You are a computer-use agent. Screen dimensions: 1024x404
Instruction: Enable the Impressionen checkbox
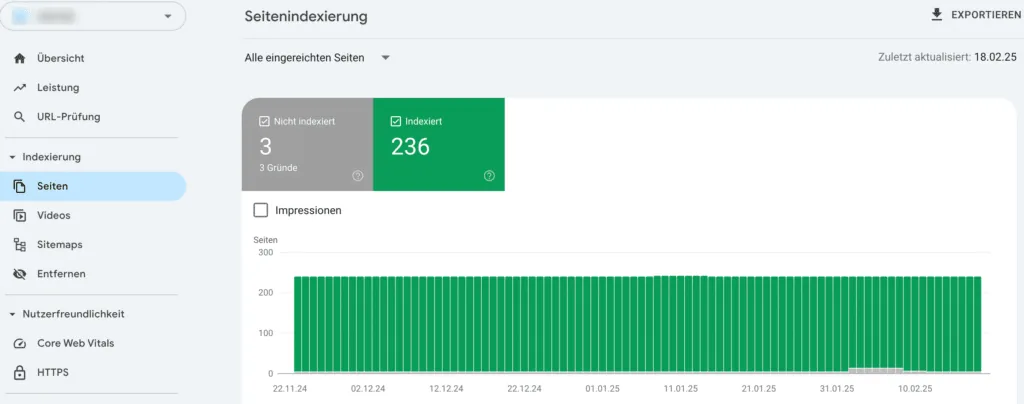(260, 211)
